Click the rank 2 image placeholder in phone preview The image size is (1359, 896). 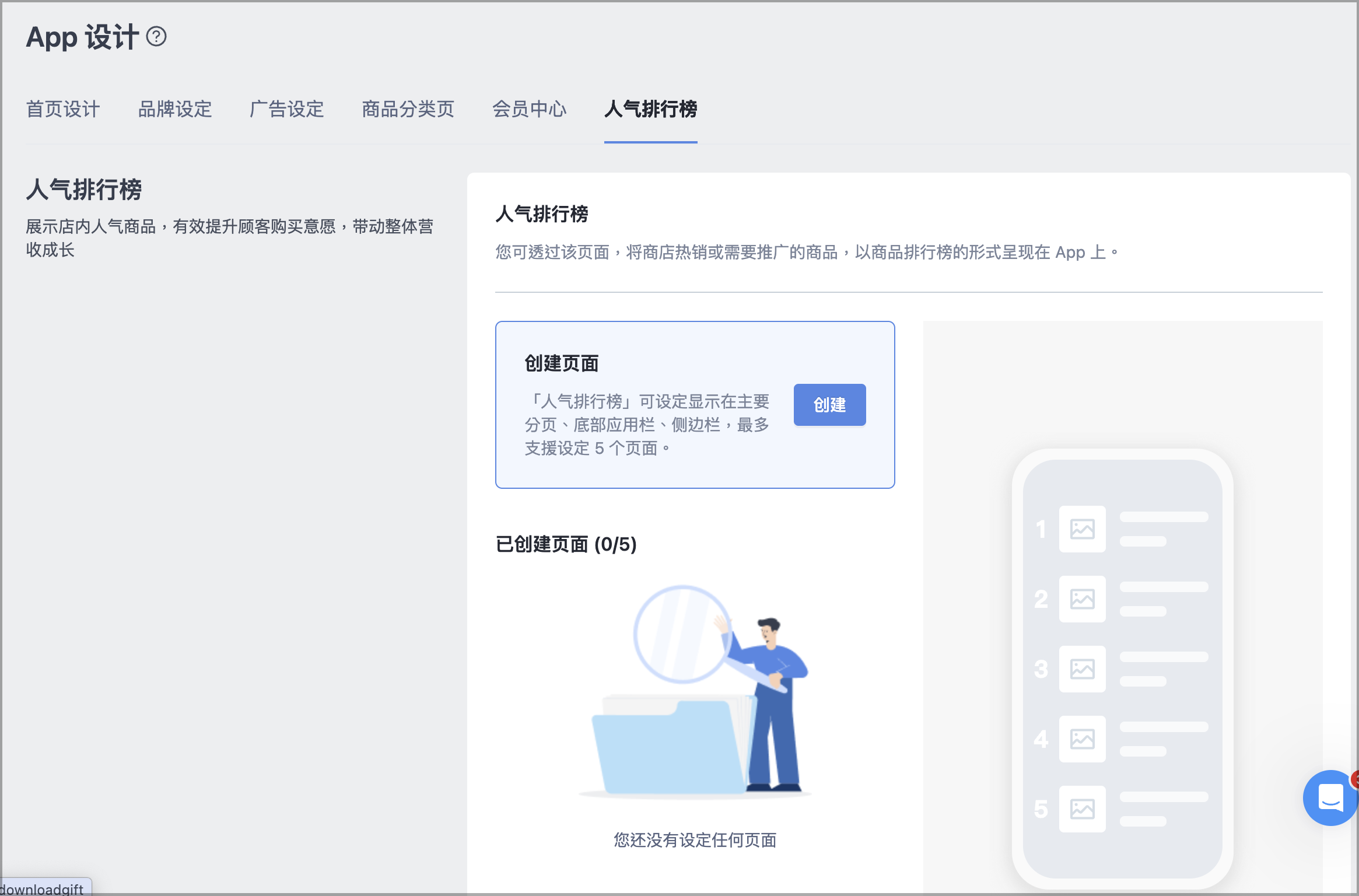(1082, 599)
